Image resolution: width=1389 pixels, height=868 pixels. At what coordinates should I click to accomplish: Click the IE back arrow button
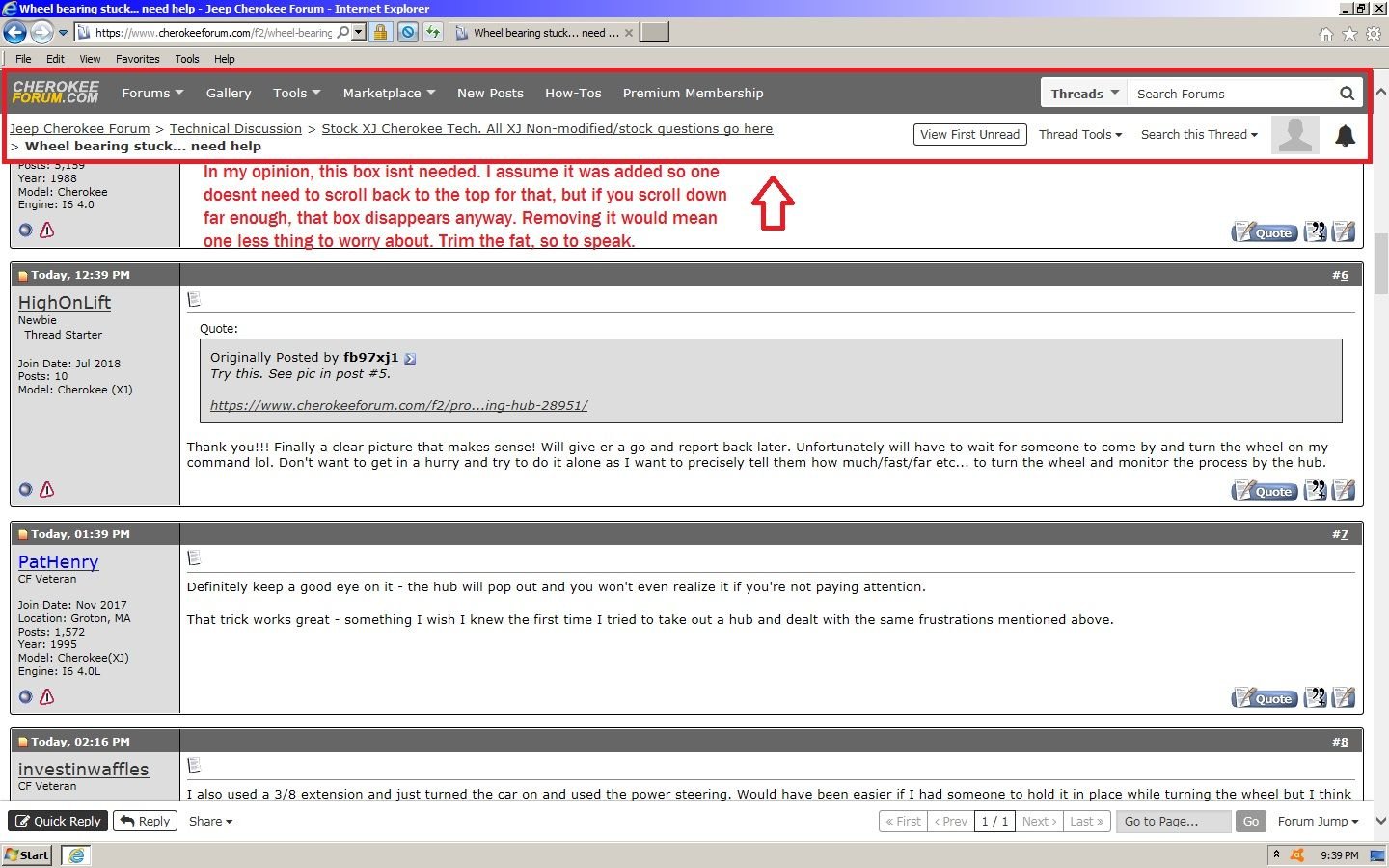point(15,33)
